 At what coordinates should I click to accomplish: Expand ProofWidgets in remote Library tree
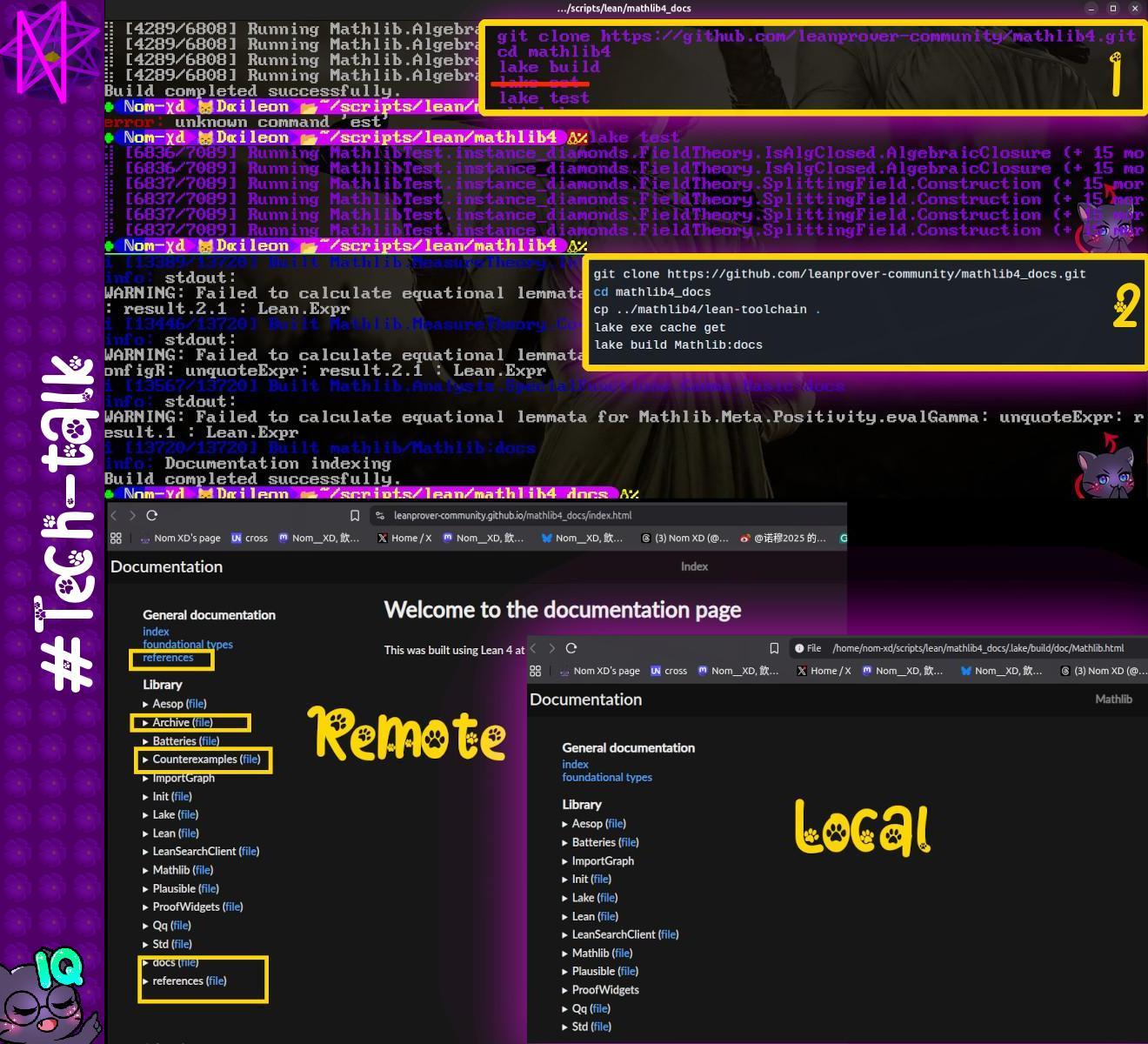[x=145, y=907]
